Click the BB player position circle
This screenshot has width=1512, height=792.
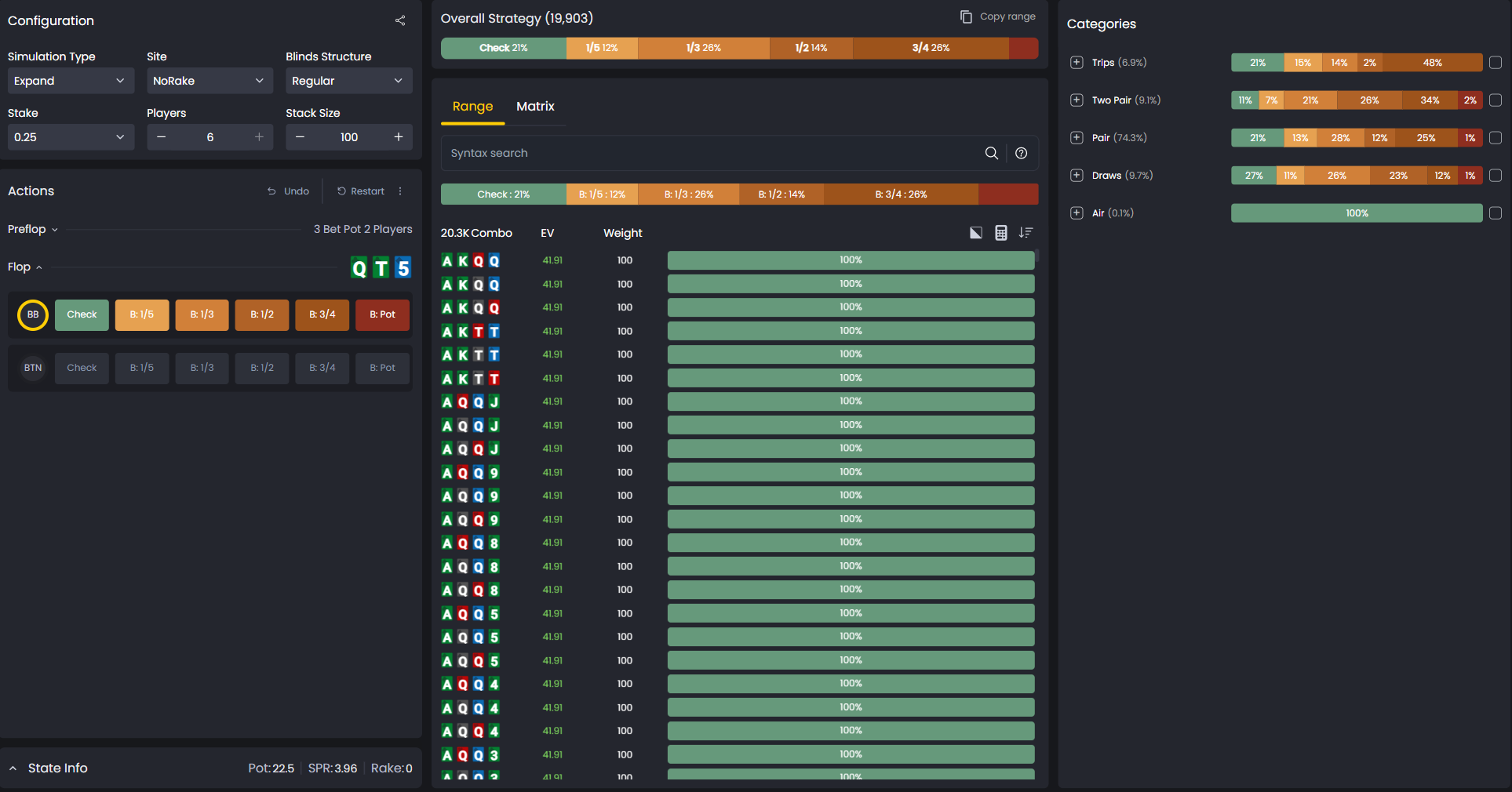tap(33, 314)
